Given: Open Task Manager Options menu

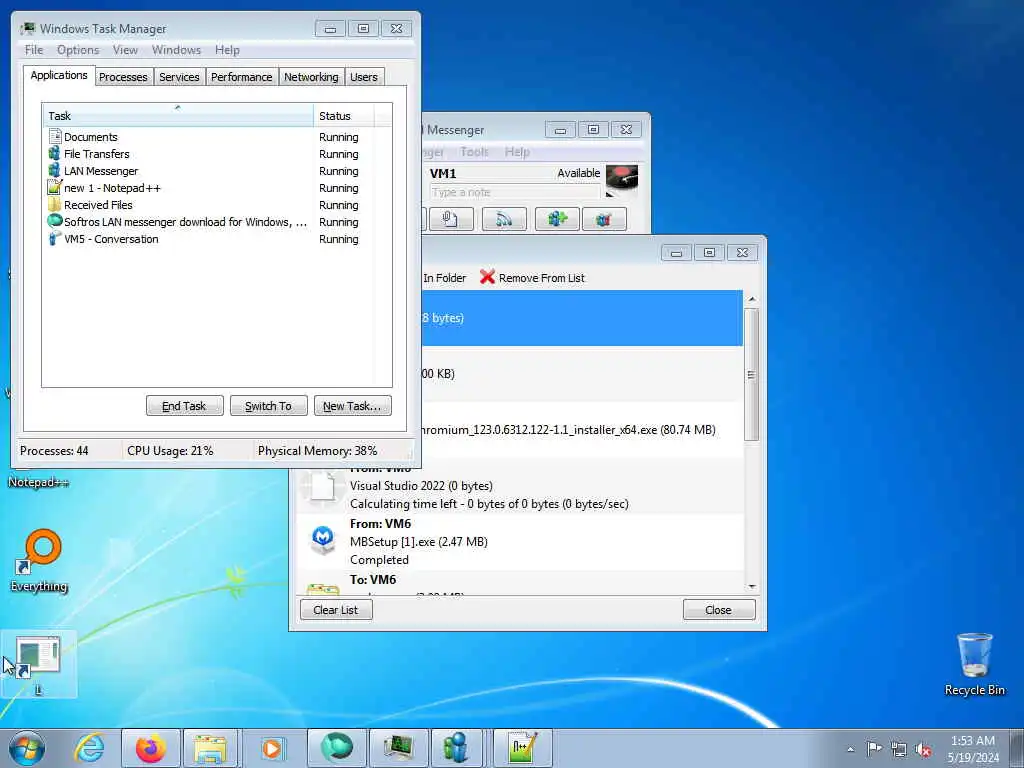Looking at the screenshot, I should [x=78, y=50].
